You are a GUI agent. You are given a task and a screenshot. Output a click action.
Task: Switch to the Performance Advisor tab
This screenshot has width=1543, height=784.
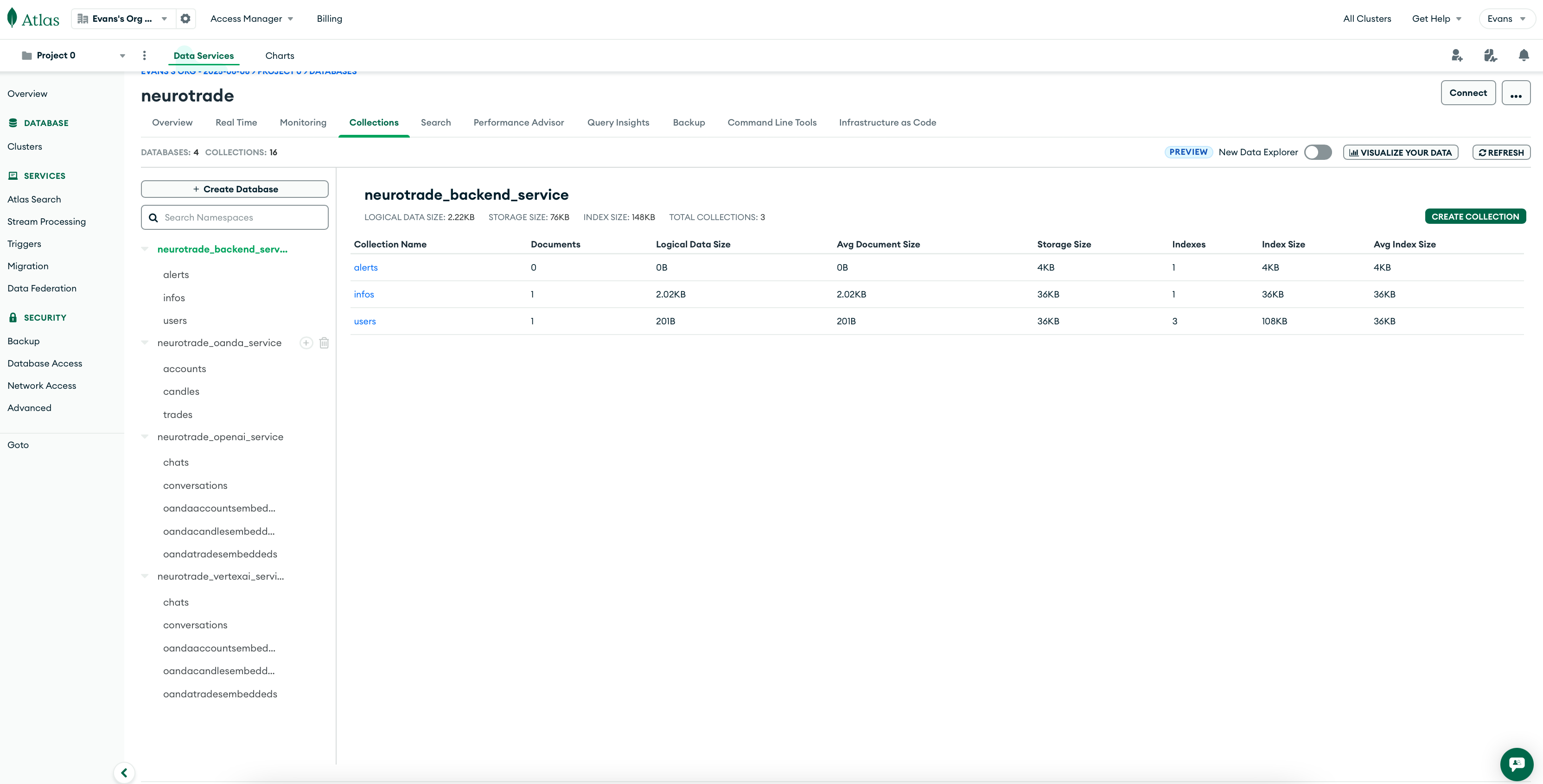(519, 123)
